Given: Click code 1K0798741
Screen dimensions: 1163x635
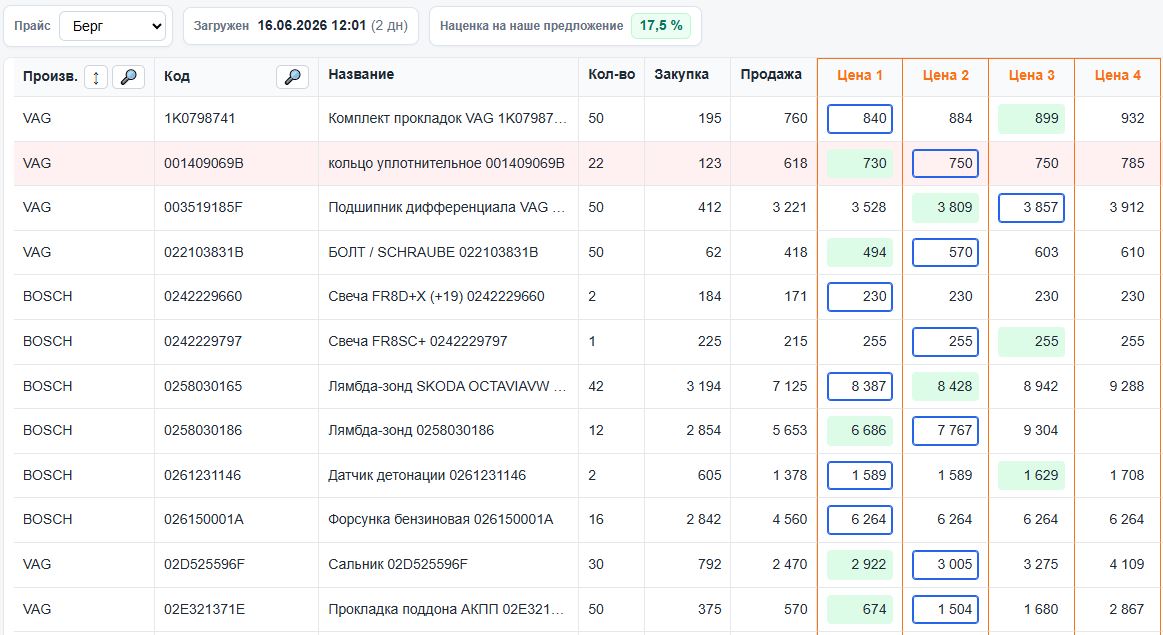Looking at the screenshot, I should [200, 119].
